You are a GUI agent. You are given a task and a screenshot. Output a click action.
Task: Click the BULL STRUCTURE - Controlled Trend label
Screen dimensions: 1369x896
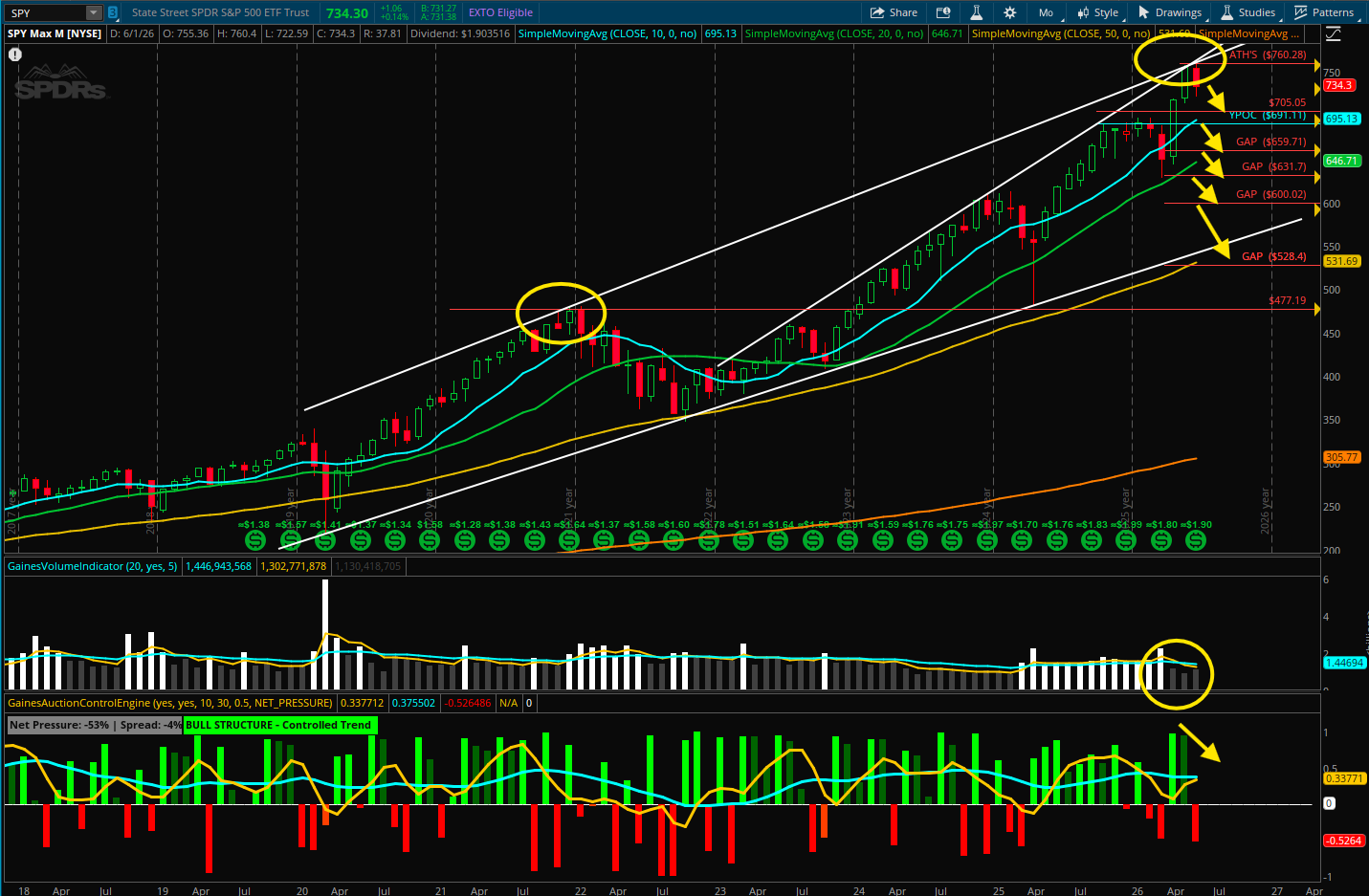click(278, 725)
